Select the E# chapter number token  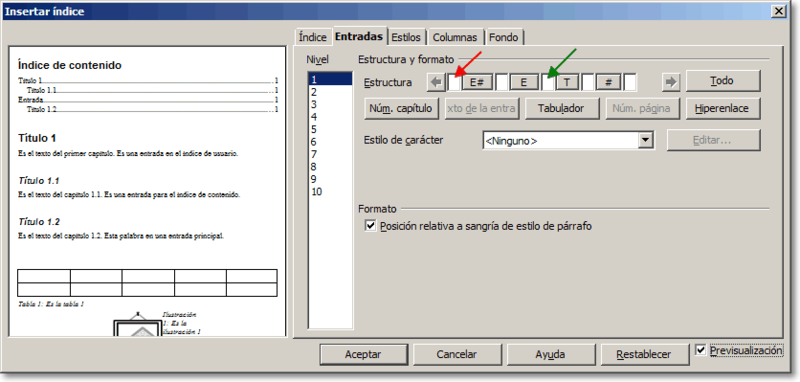click(x=477, y=82)
